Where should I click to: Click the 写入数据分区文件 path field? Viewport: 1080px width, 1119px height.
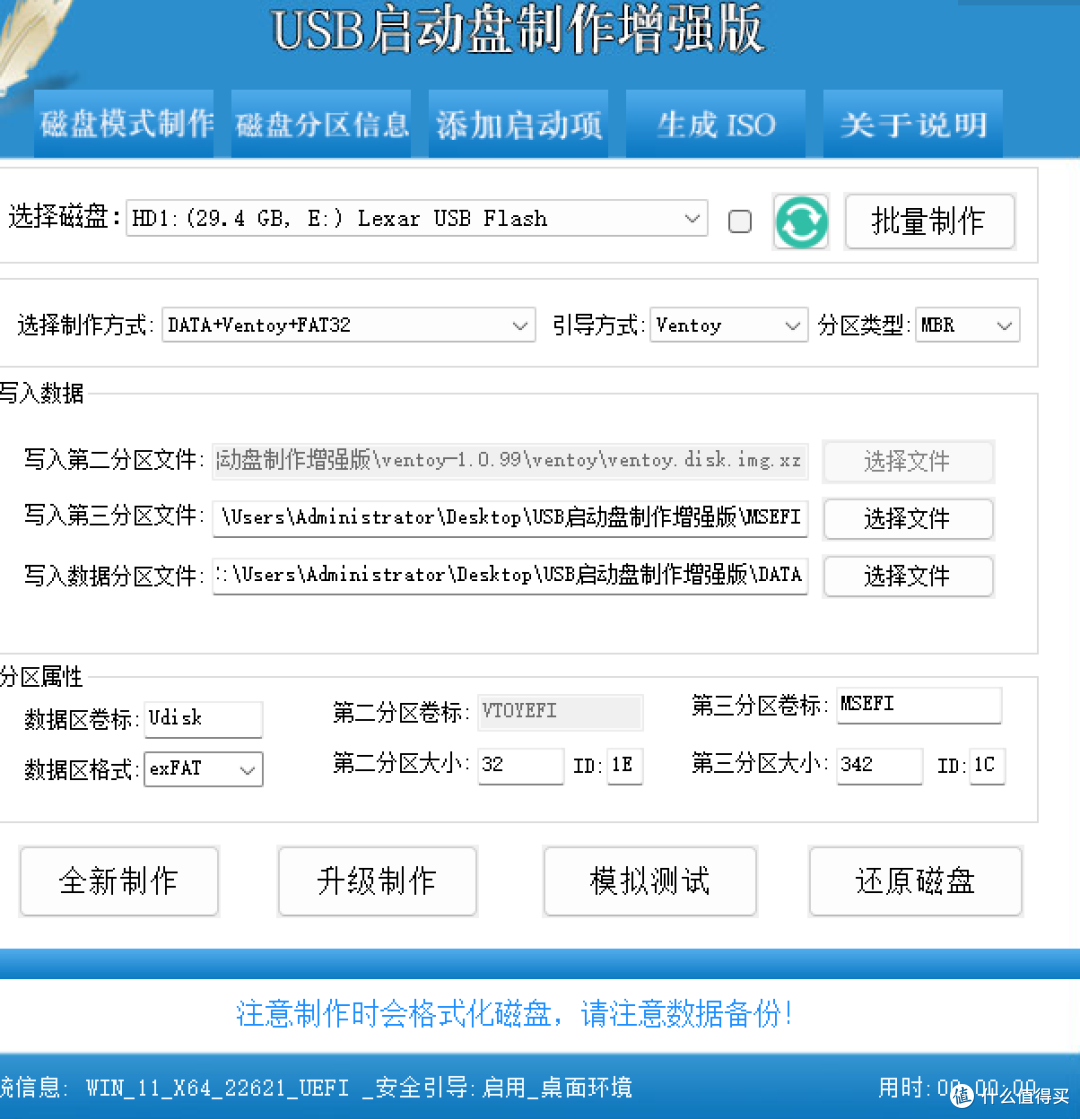click(510, 575)
